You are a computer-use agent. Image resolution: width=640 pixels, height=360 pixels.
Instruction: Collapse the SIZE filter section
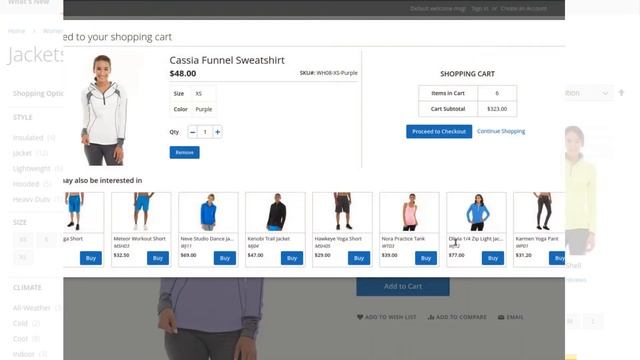click(20, 222)
